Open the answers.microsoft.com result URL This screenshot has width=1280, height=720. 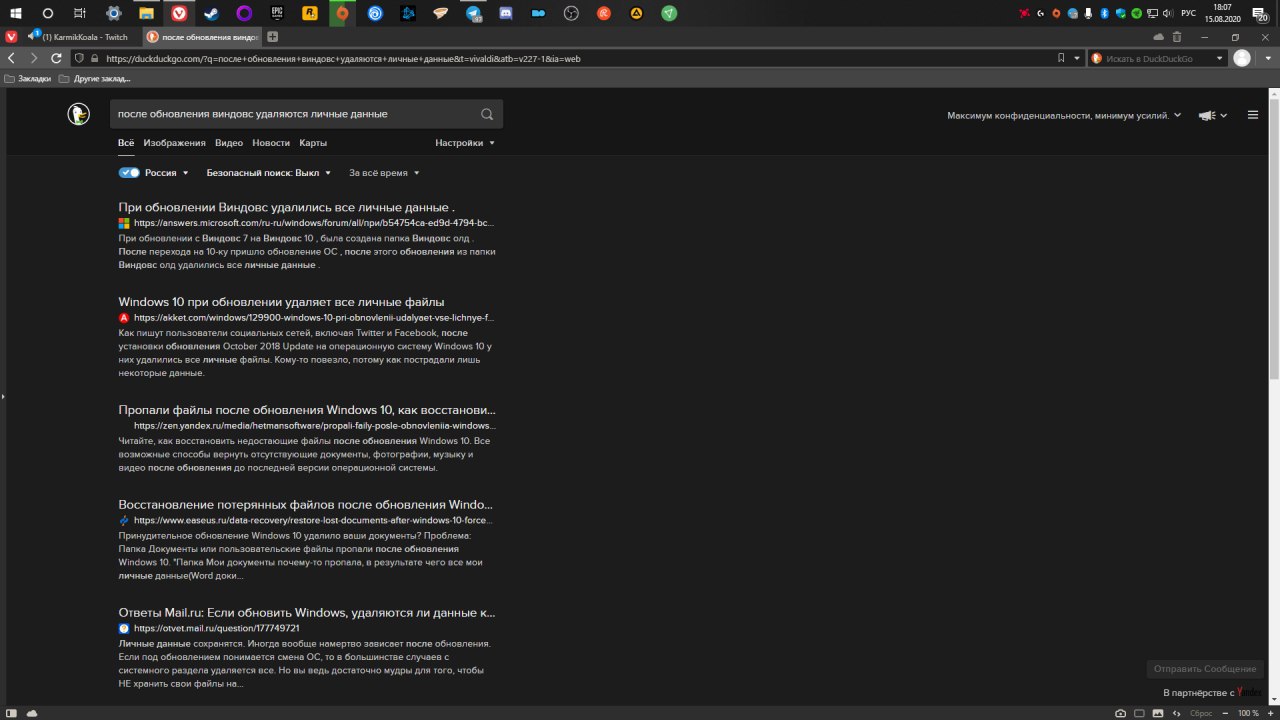tap(313, 223)
